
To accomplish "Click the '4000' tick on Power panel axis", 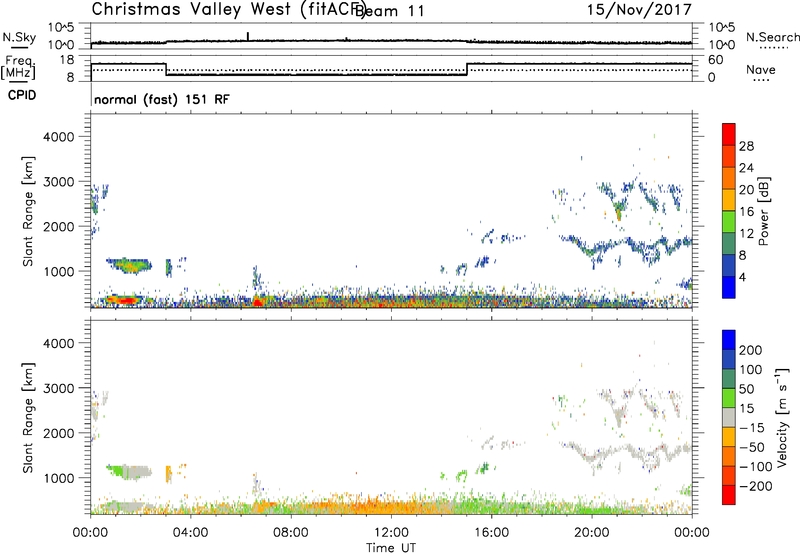I will [x=59, y=137].
